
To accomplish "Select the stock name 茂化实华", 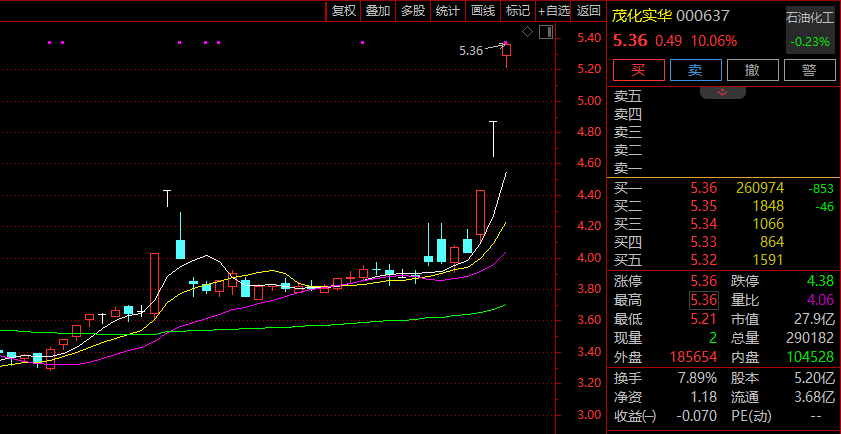I will [x=642, y=16].
